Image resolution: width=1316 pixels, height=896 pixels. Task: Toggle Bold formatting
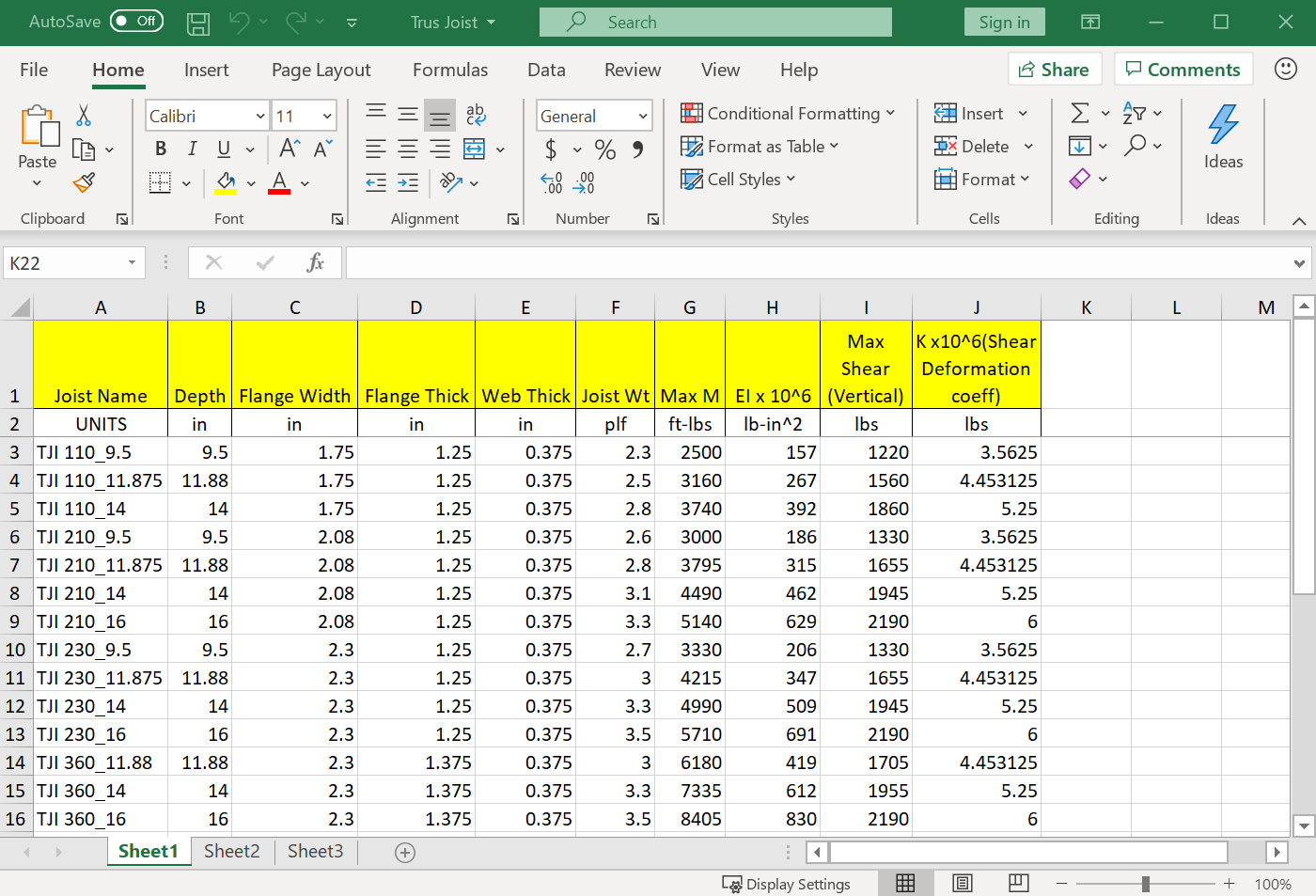click(x=161, y=149)
